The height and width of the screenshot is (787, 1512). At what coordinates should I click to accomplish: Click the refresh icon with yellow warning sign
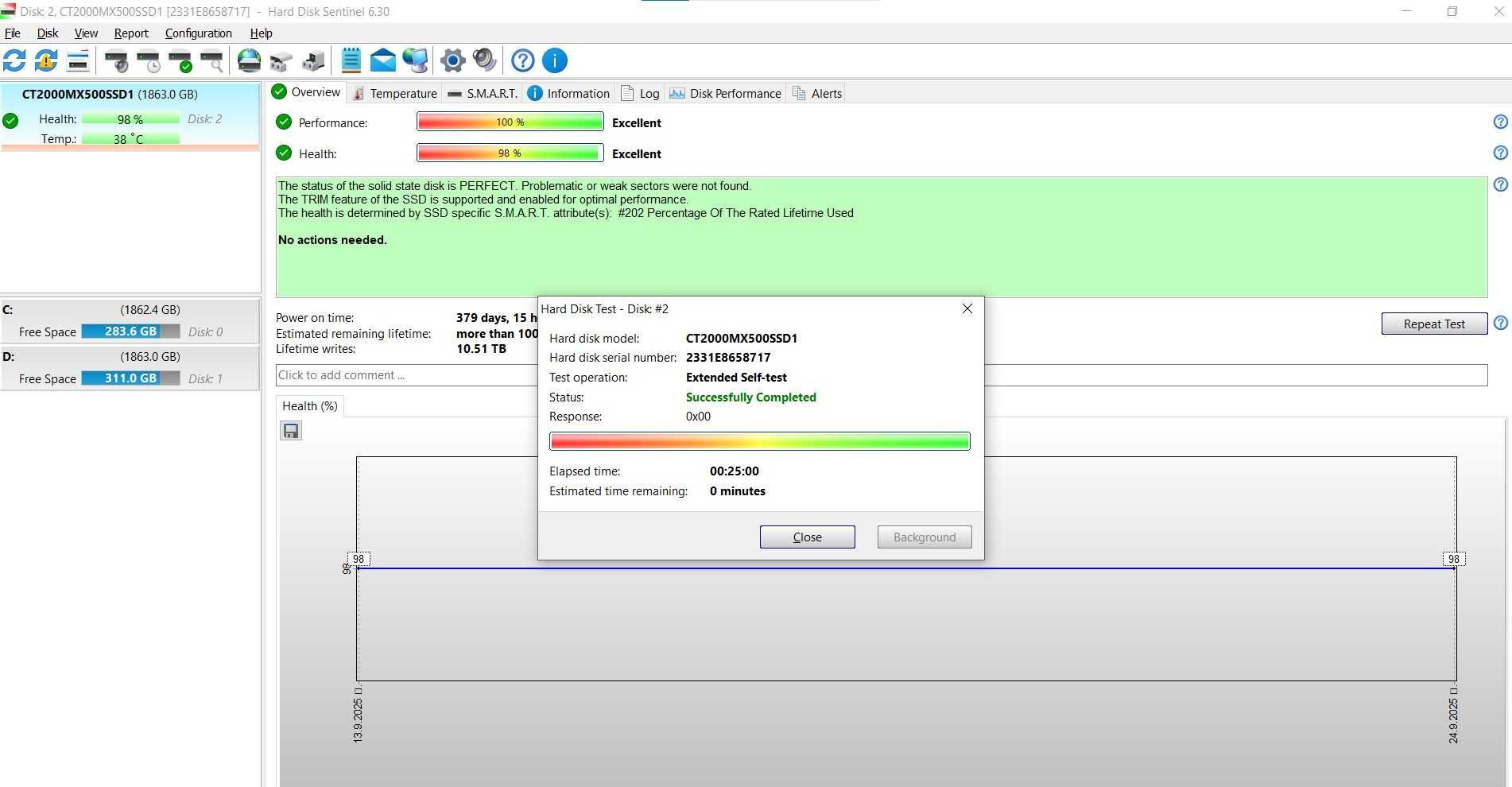(46, 60)
